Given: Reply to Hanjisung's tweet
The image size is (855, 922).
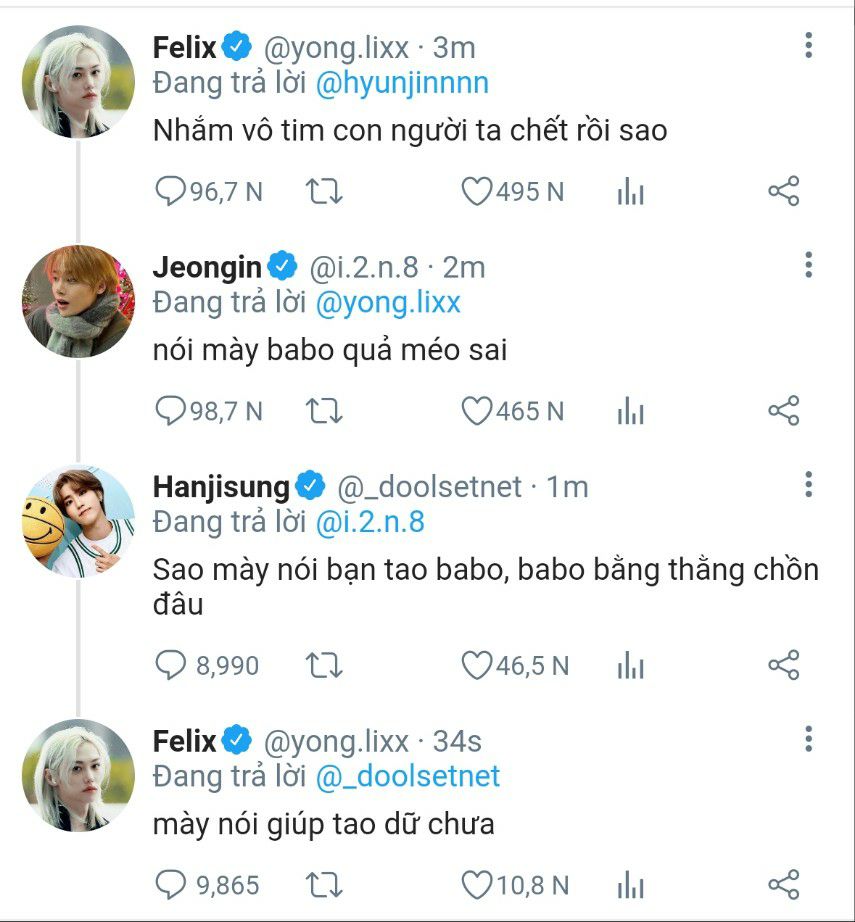Looking at the screenshot, I should click(172, 665).
